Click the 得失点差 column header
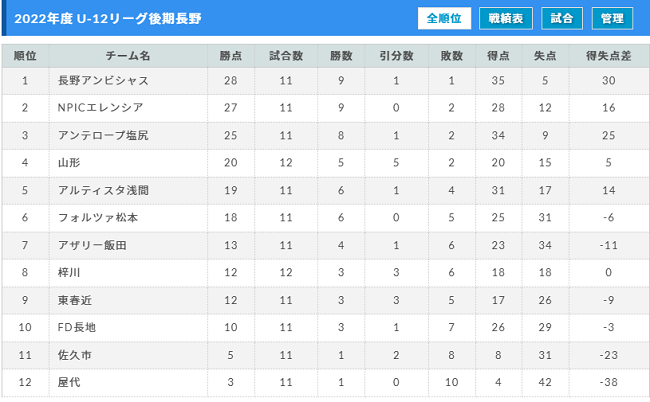Image resolution: width=650 pixels, height=402 pixels. 609,56
